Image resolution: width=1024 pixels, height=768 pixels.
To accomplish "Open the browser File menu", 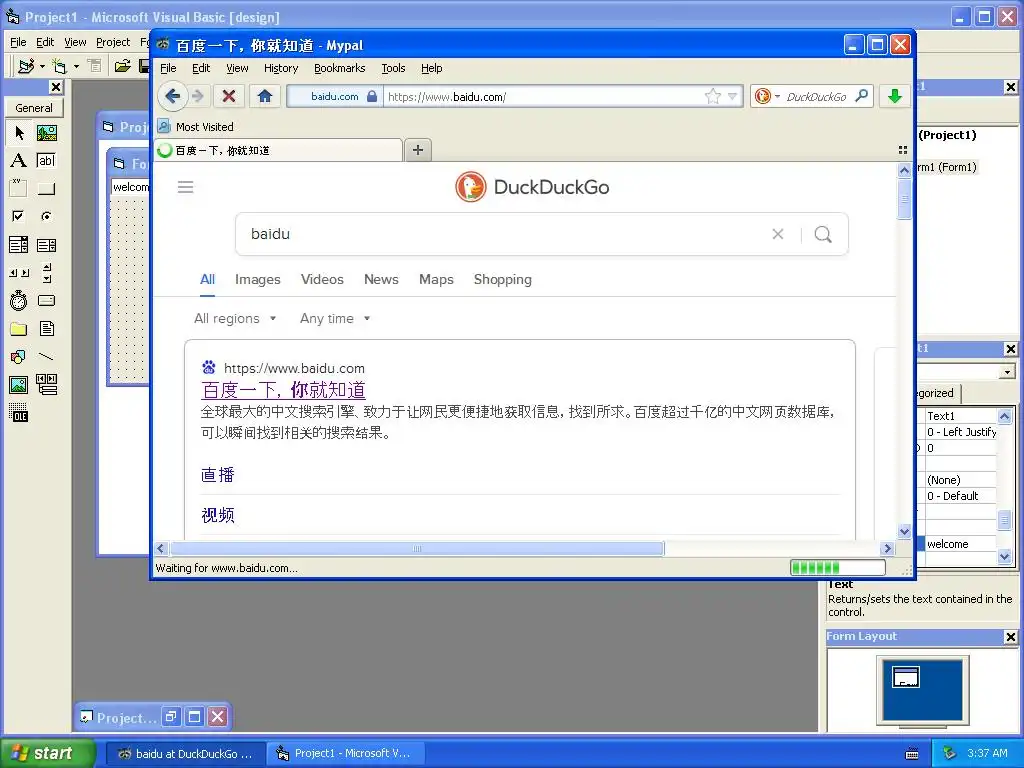I will coord(168,68).
